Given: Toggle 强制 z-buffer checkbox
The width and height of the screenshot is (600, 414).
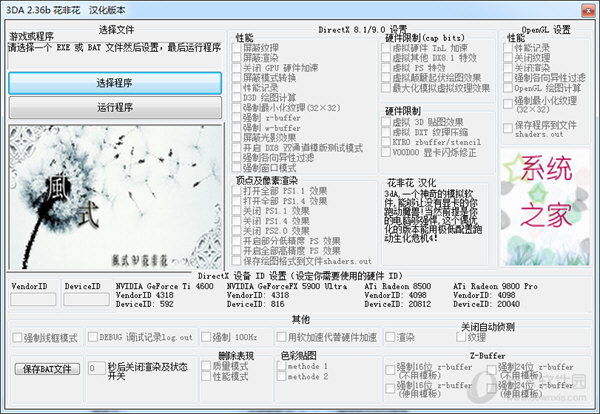Looking at the screenshot, I should pos(236,118).
